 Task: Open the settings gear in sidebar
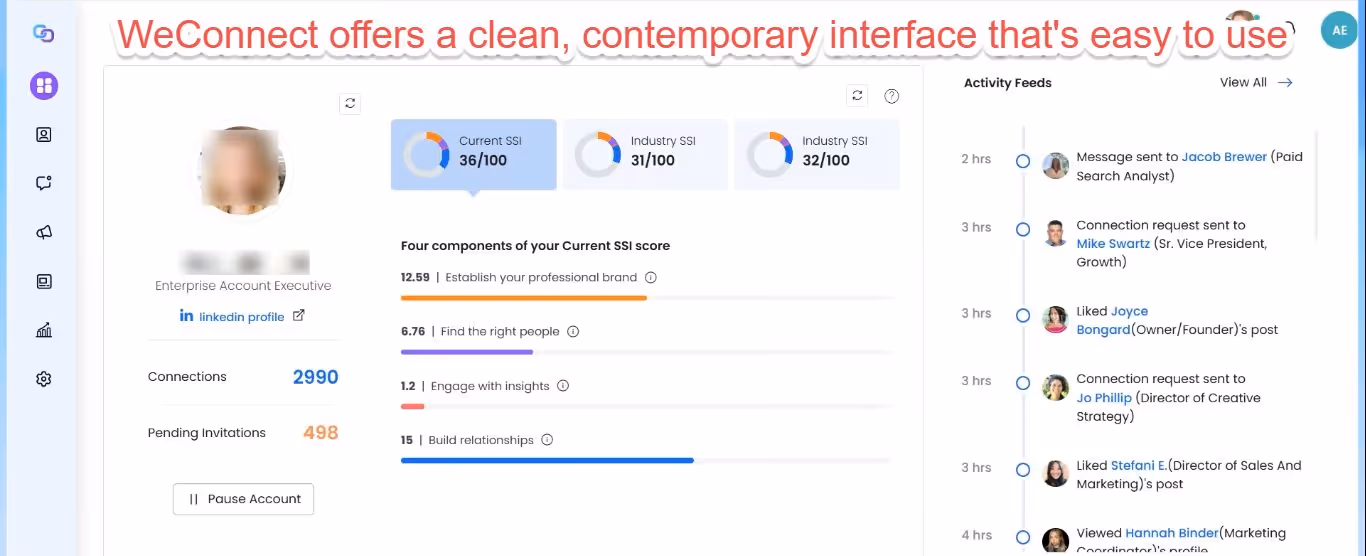click(x=44, y=379)
